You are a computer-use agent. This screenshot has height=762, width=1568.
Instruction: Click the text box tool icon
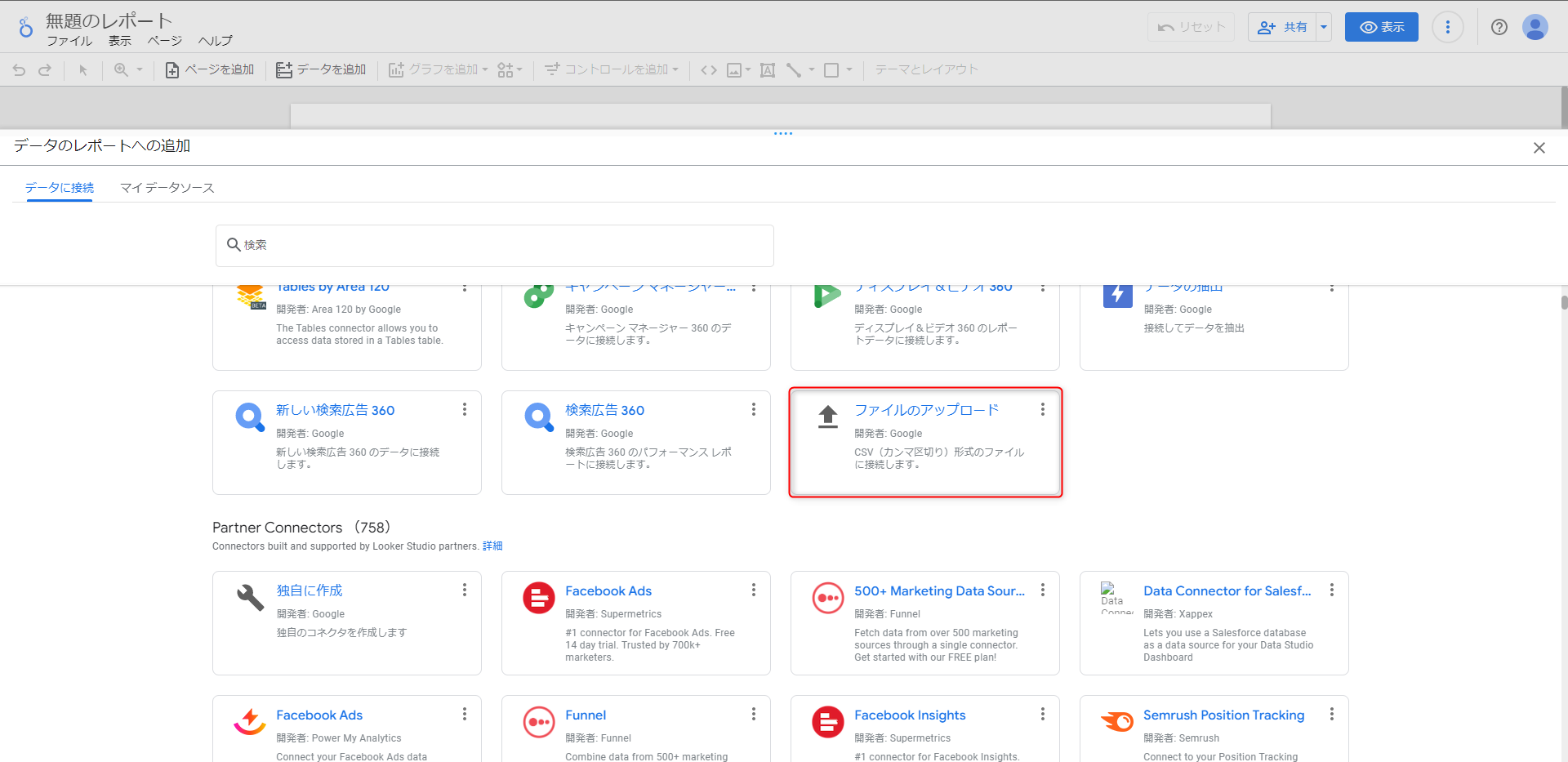[x=768, y=70]
